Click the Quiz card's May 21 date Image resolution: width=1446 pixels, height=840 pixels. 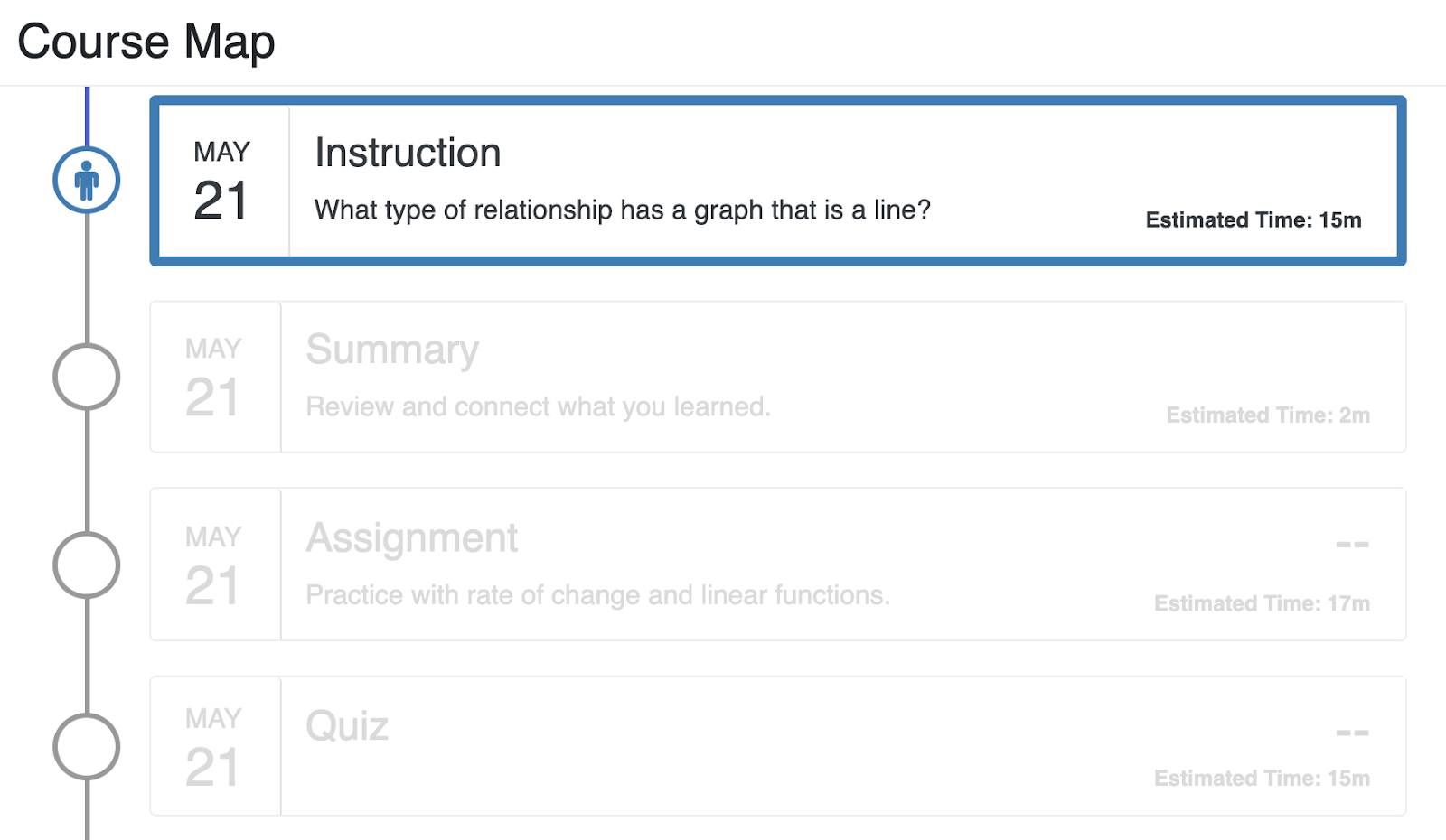(214, 747)
